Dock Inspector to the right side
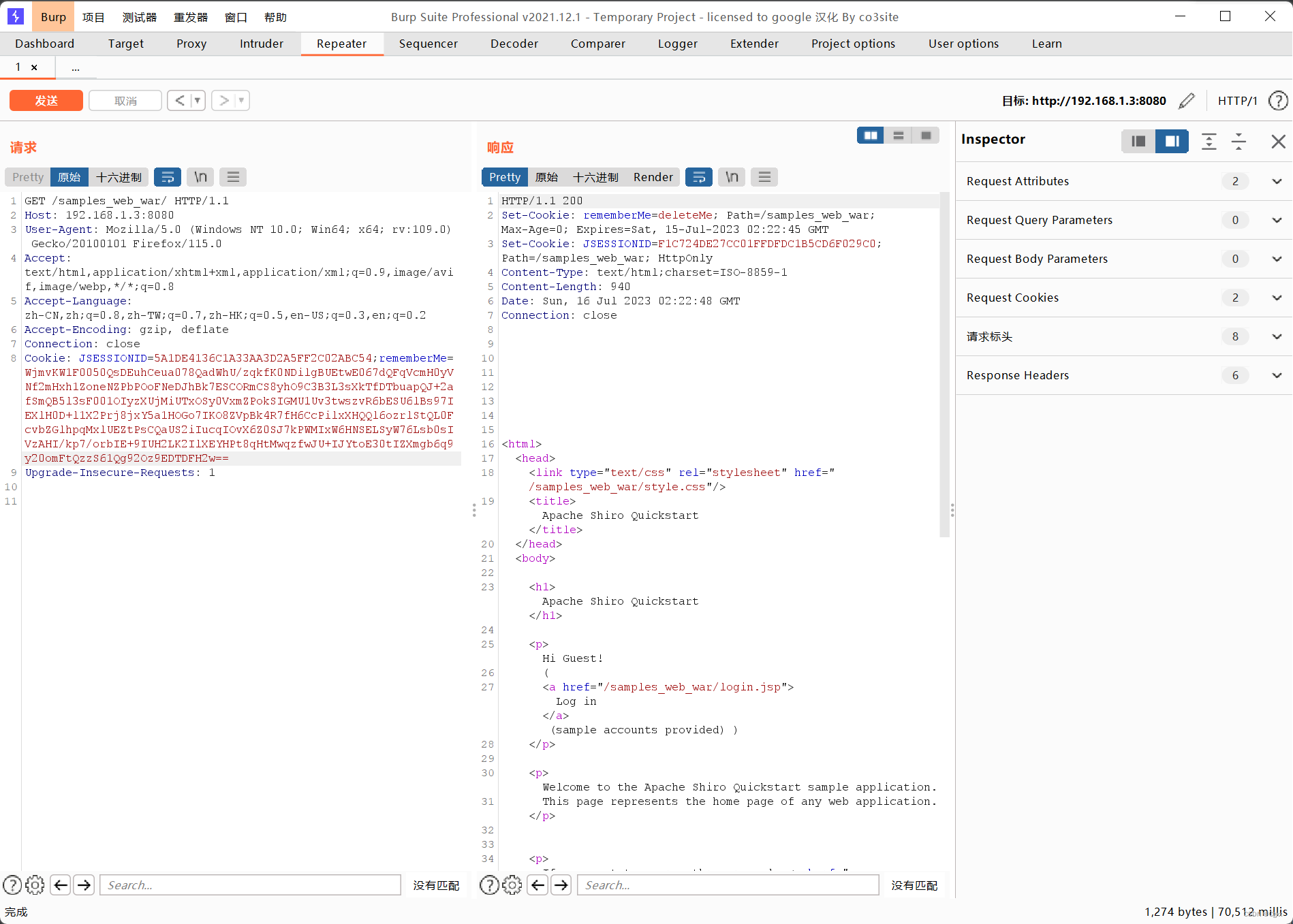The width and height of the screenshot is (1293, 924). (1172, 141)
